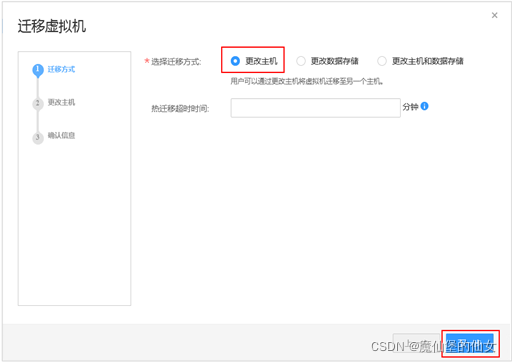Click the info icon beside 分钟
Screen dimensions: 512x362
click(424, 106)
